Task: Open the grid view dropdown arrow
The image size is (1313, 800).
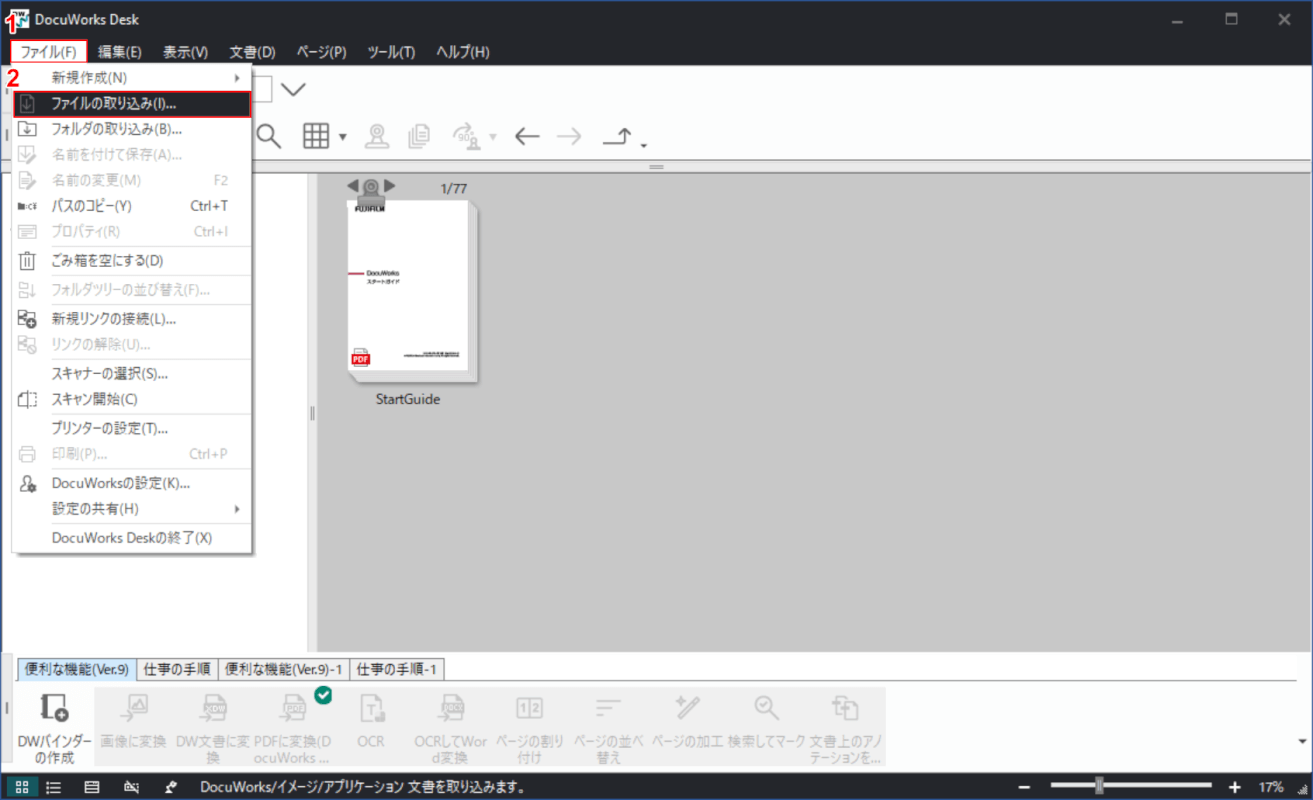Action: coord(342,137)
